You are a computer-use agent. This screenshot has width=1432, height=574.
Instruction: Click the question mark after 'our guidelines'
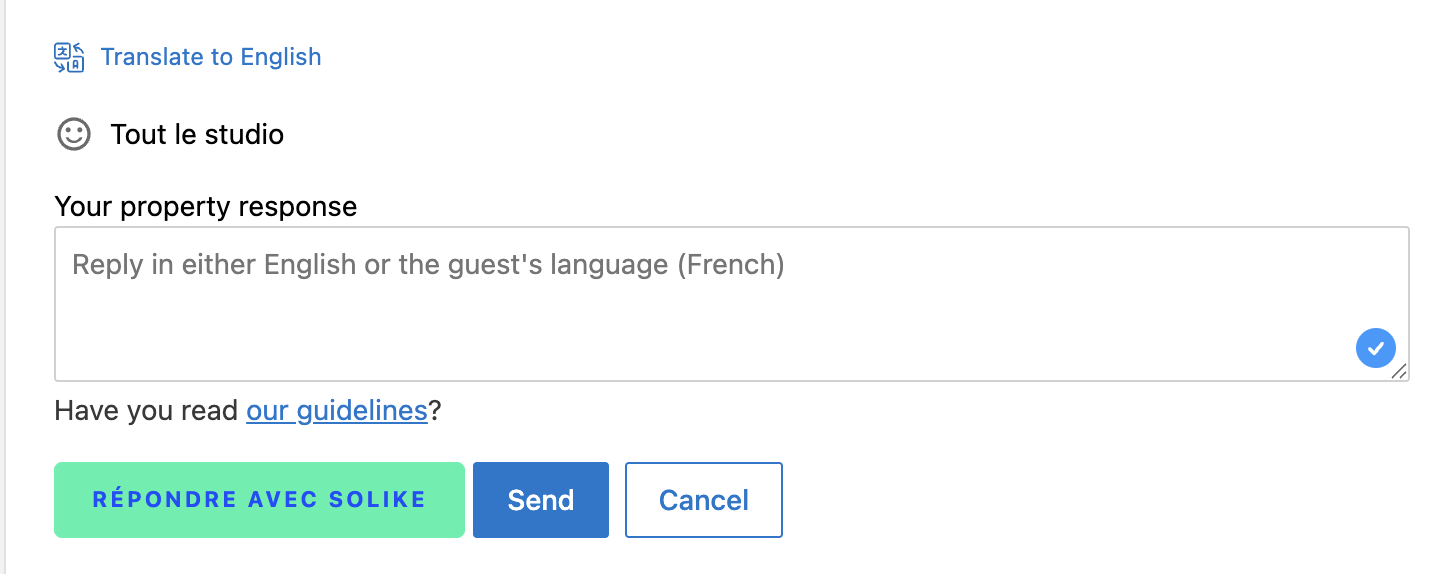(435, 411)
